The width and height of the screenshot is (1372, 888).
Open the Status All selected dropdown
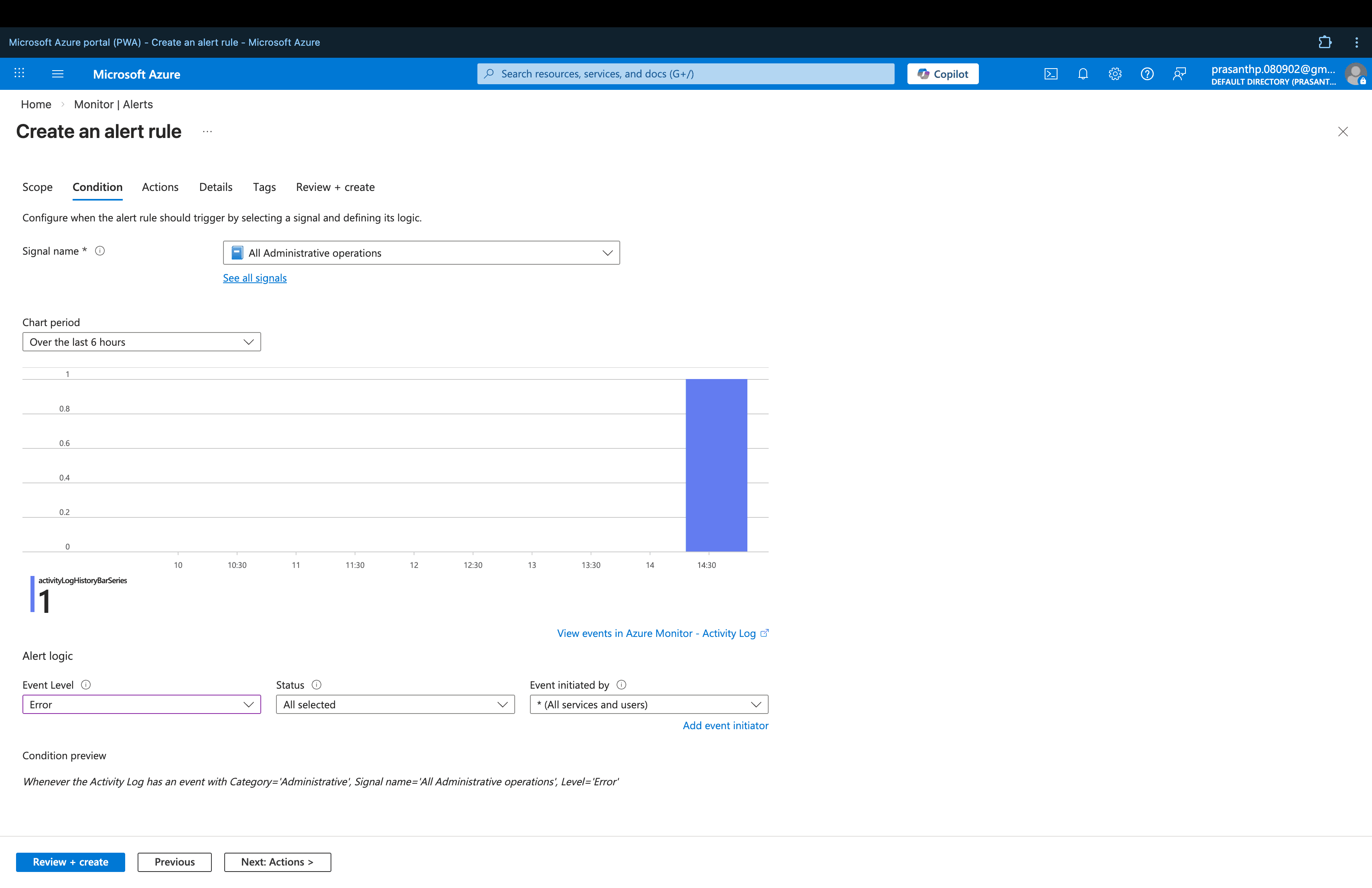click(x=395, y=704)
